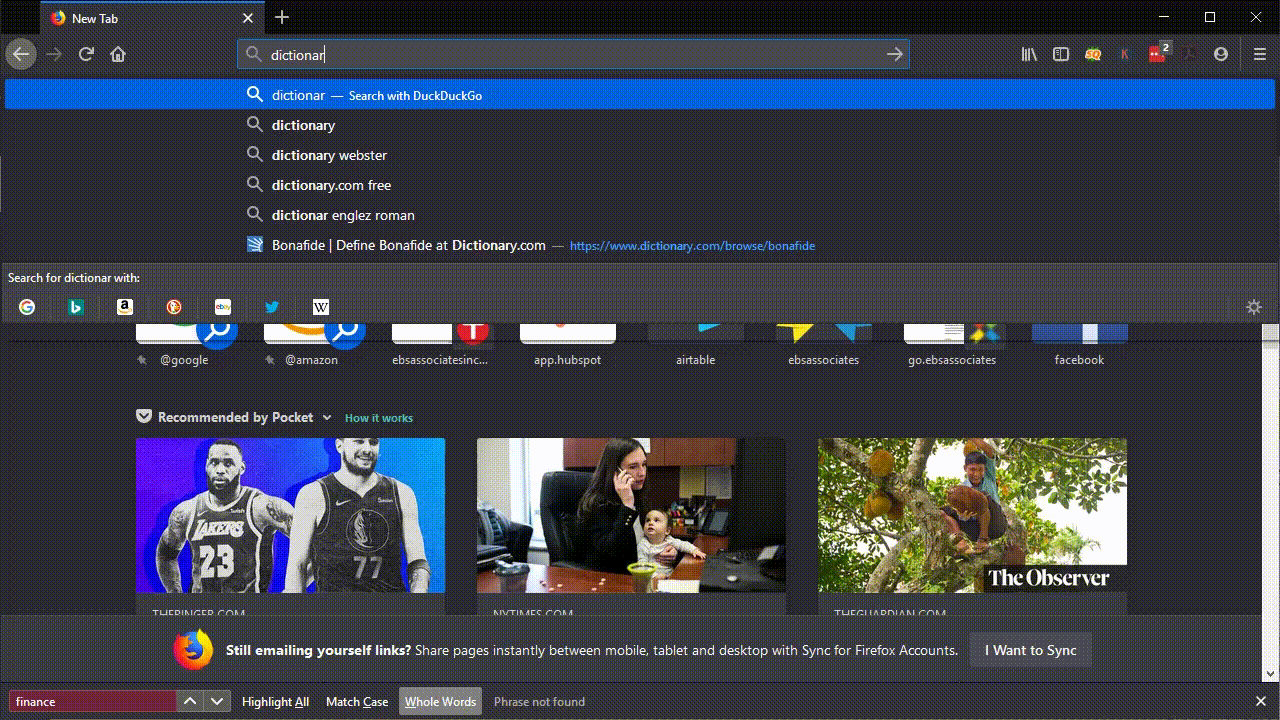Viewport: 1280px width, 720px height.
Task: Expand the Recommended by Pocket menu
Action: click(x=326, y=417)
